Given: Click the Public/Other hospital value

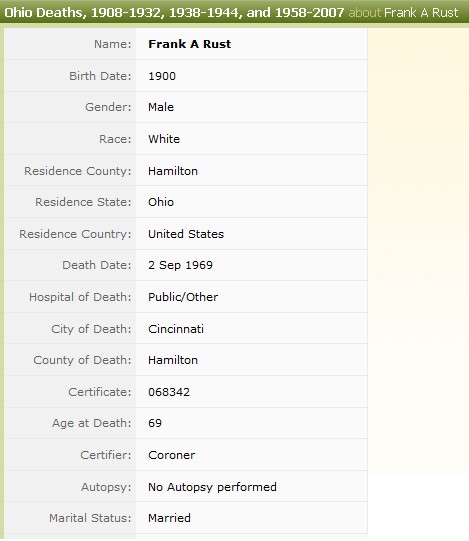Looking at the screenshot, I should click(183, 297).
